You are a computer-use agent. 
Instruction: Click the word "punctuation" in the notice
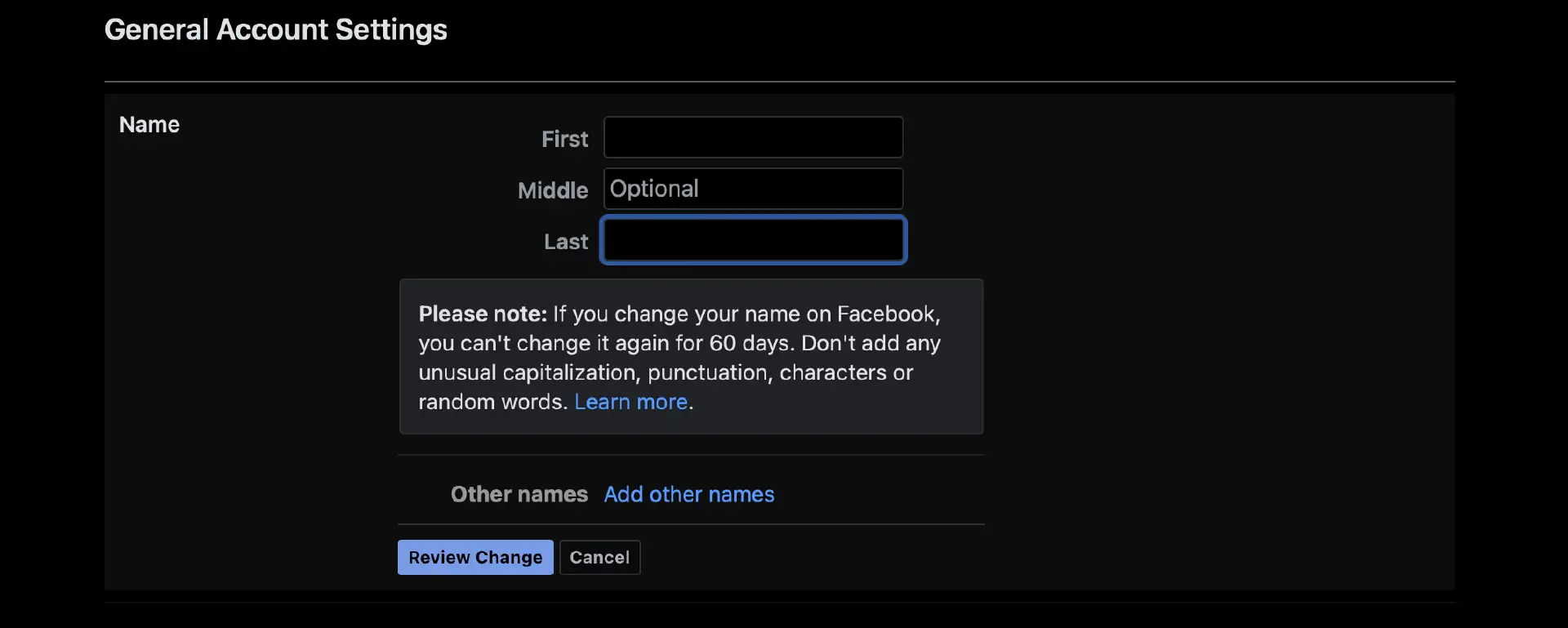click(x=707, y=372)
